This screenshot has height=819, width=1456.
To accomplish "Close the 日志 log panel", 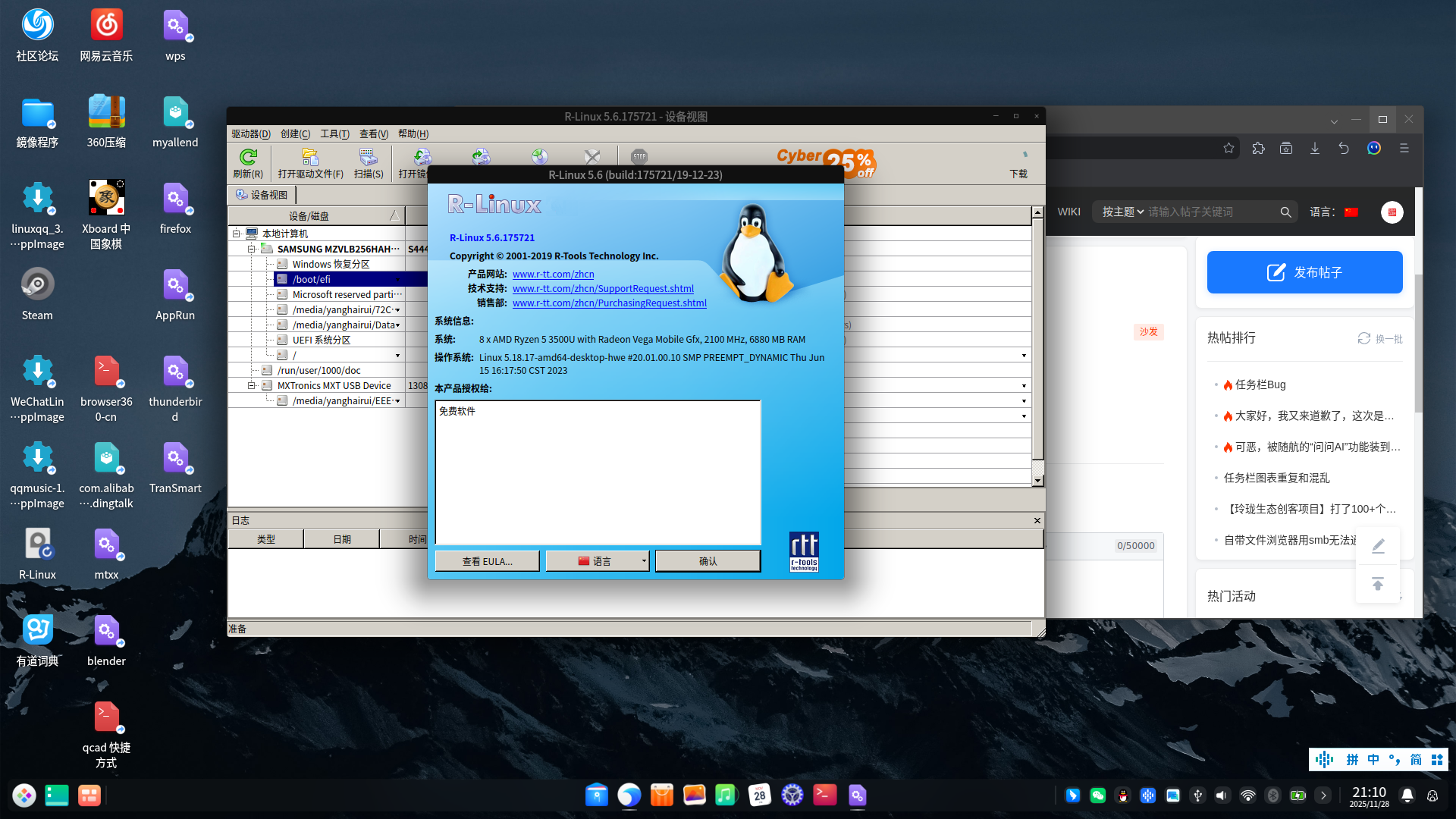I will [x=1037, y=520].
